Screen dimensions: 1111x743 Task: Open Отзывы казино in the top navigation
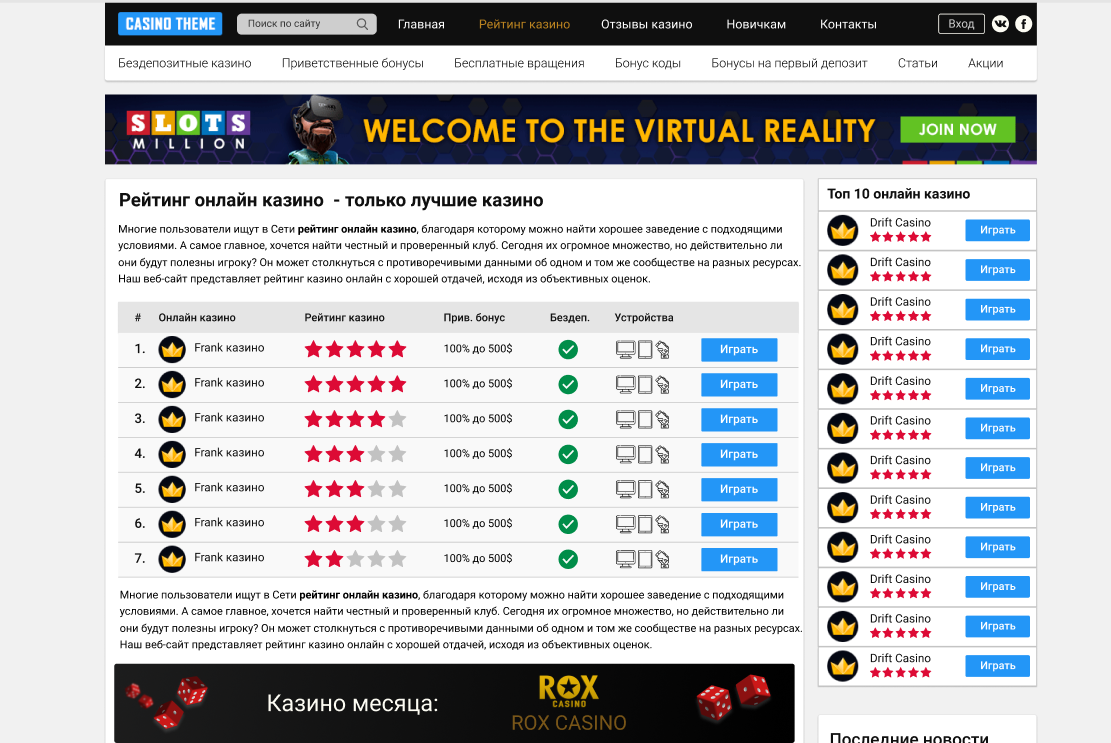tap(646, 24)
